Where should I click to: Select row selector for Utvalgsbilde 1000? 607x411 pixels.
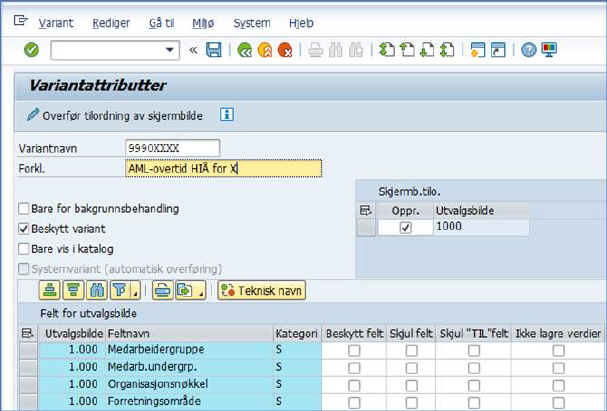366,227
